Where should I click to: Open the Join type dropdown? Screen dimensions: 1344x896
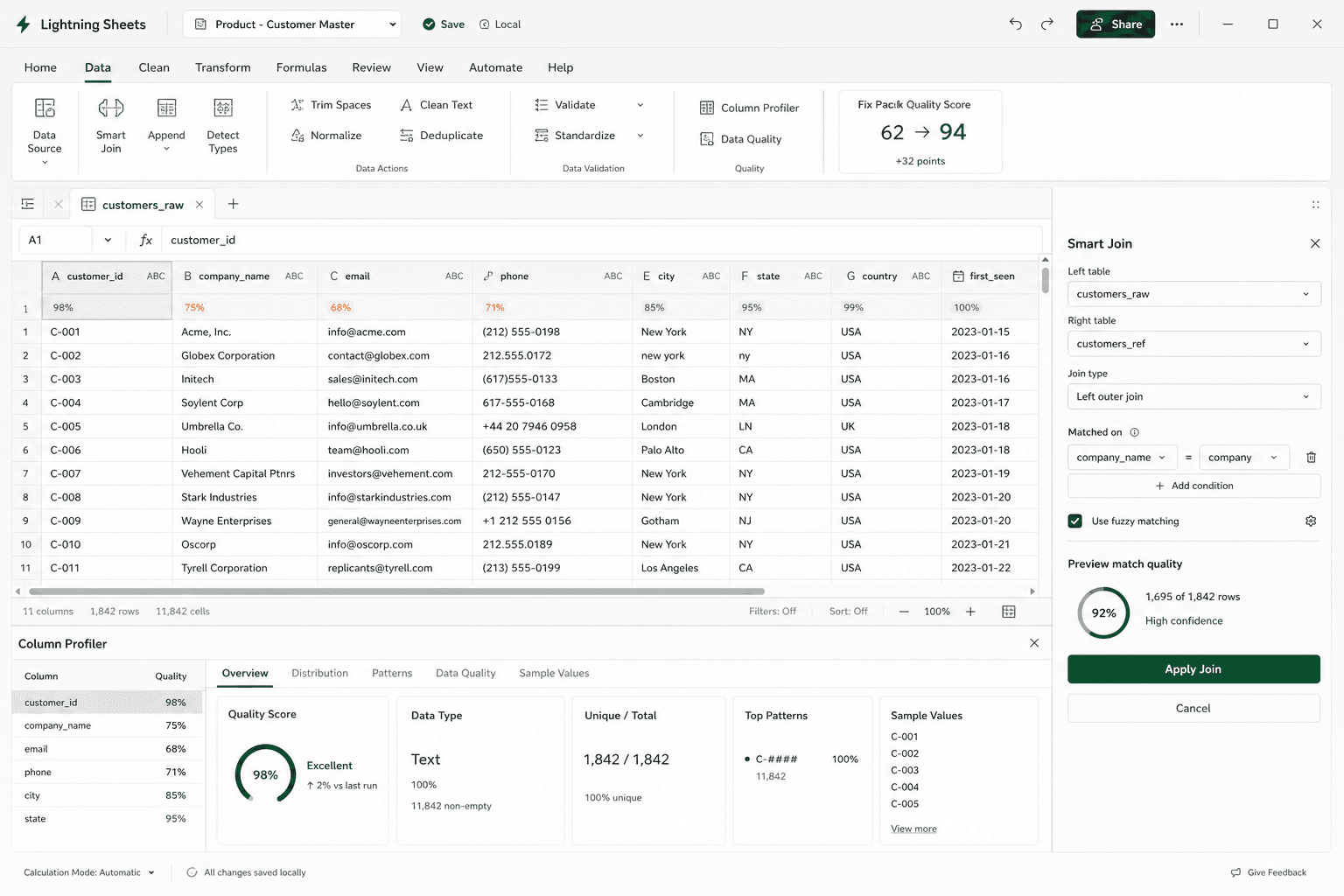1193,396
